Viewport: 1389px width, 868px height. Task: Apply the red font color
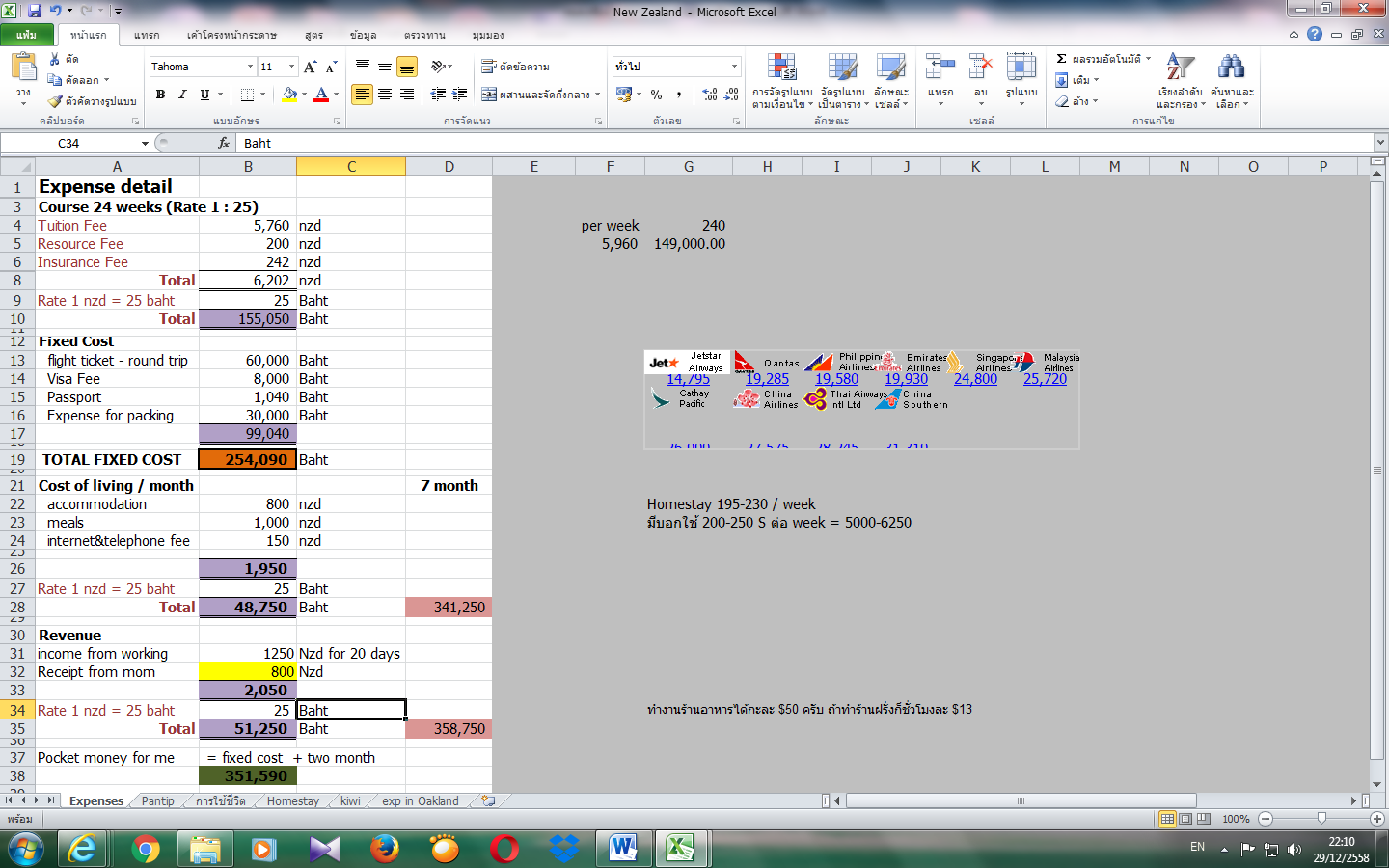coord(321,95)
